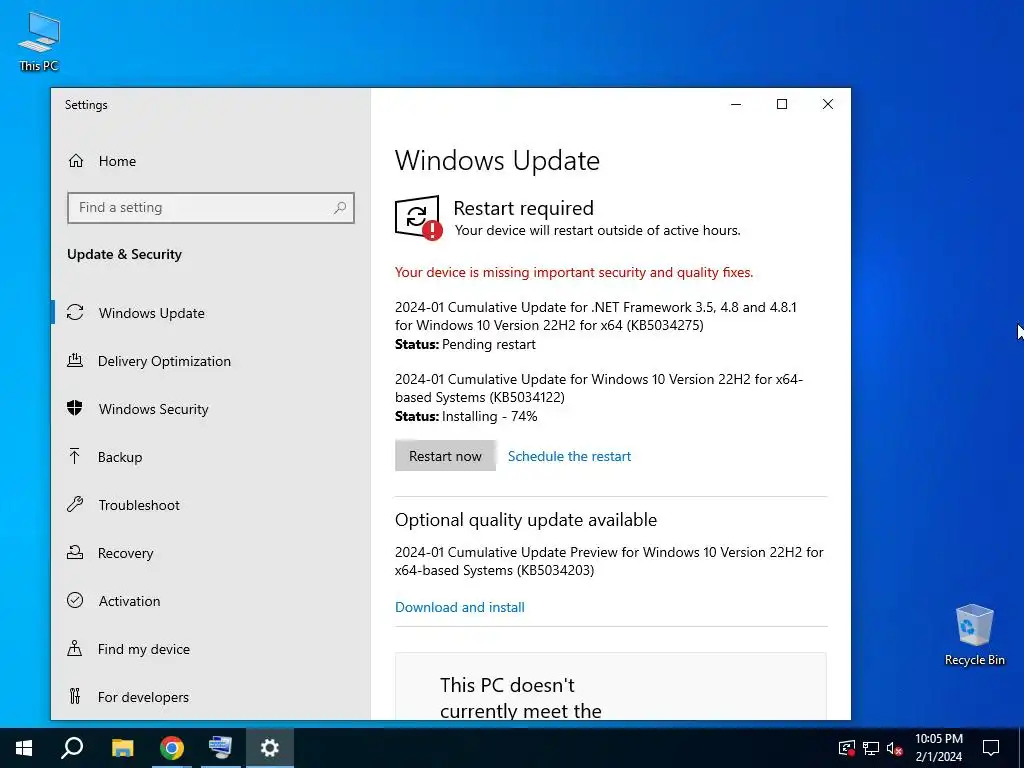Click the muted volume tray icon
This screenshot has width=1024, height=768.
895,748
